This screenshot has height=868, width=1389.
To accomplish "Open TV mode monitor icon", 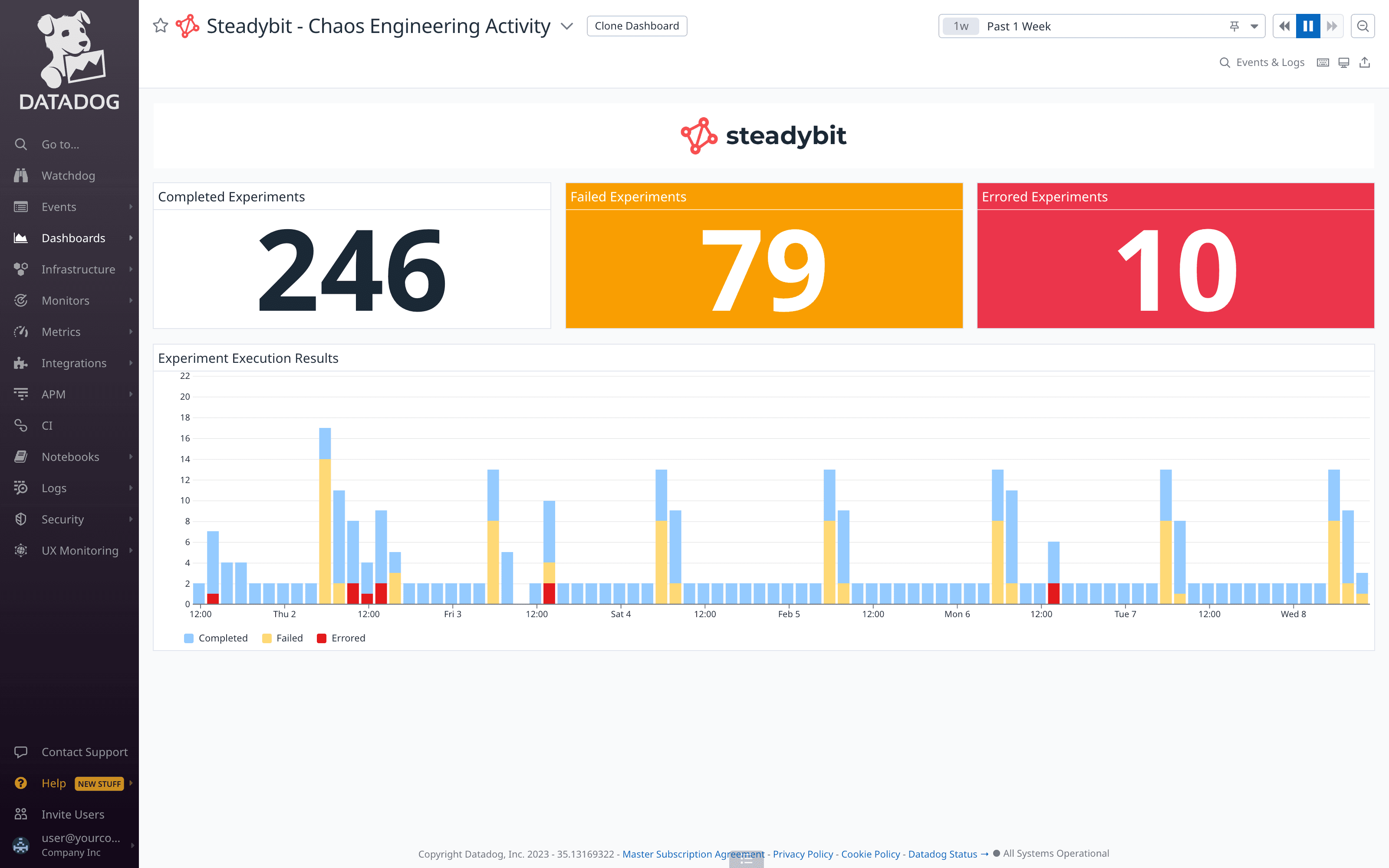I will pos(1344,62).
